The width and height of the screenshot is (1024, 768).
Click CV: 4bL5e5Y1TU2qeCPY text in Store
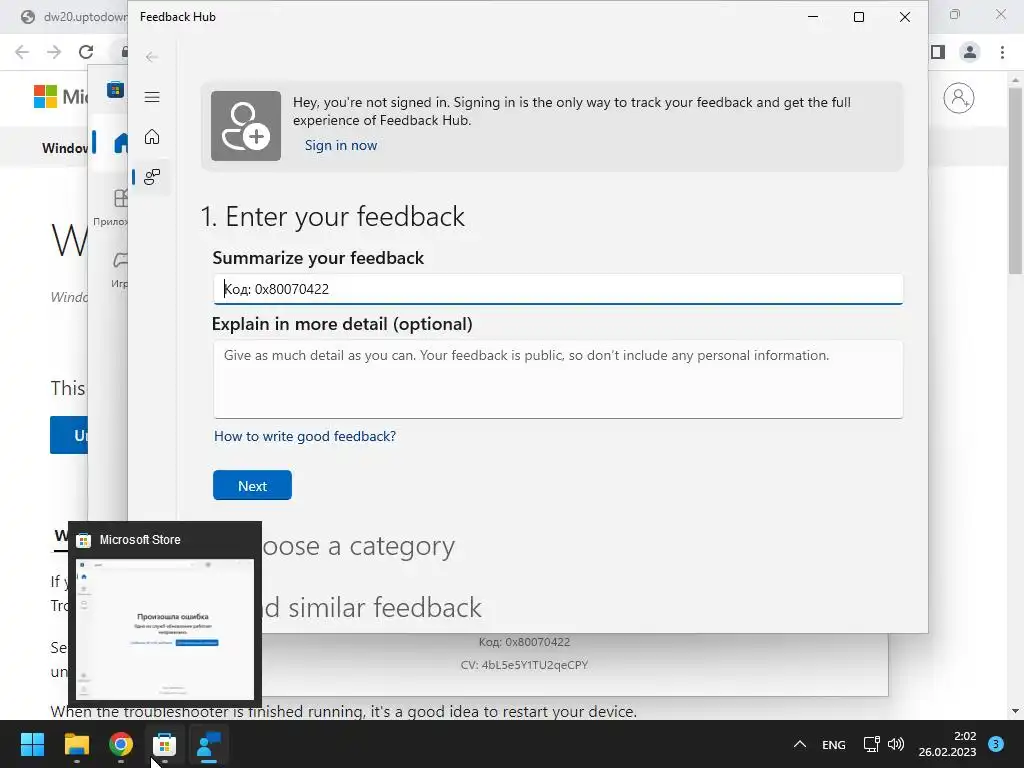pyautogui.click(x=524, y=665)
